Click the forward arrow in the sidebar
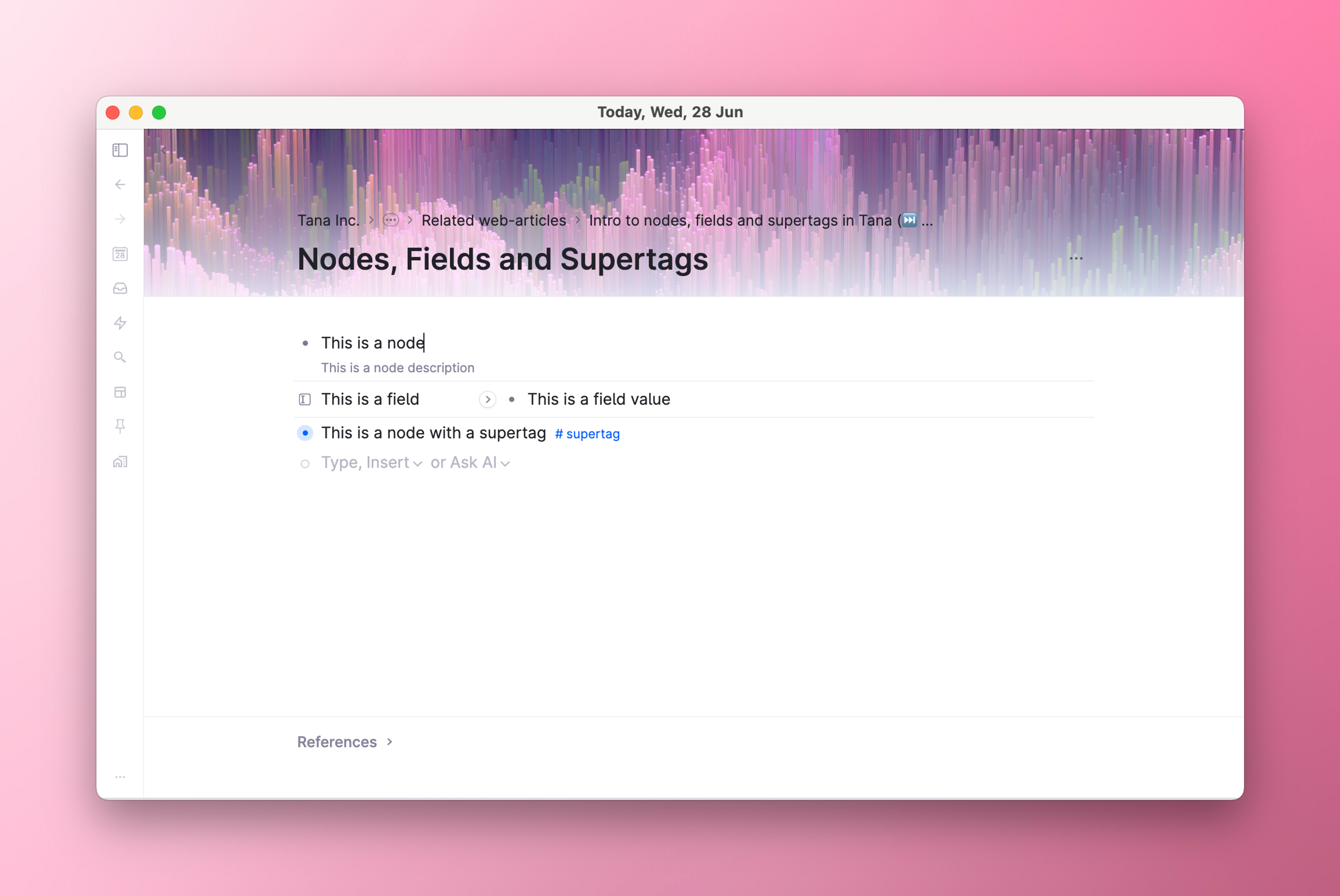This screenshot has height=896, width=1340. pyautogui.click(x=120, y=219)
